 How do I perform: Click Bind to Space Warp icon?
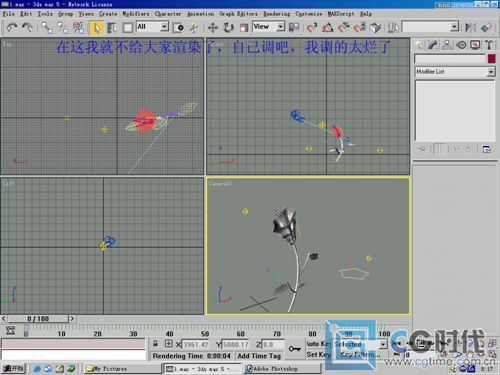(x=78, y=27)
